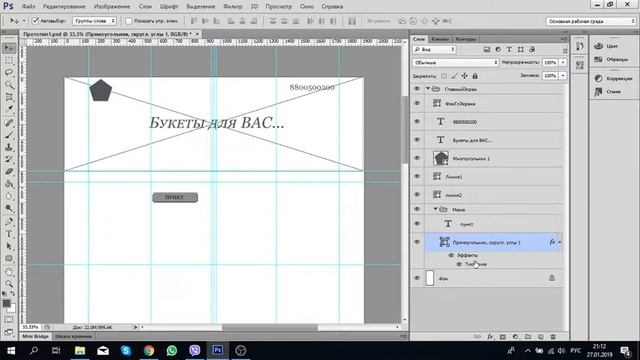Screen dimensions: 640x360
Task: Open the Mini Bridge tab
Action: pyautogui.click(x=35, y=336)
